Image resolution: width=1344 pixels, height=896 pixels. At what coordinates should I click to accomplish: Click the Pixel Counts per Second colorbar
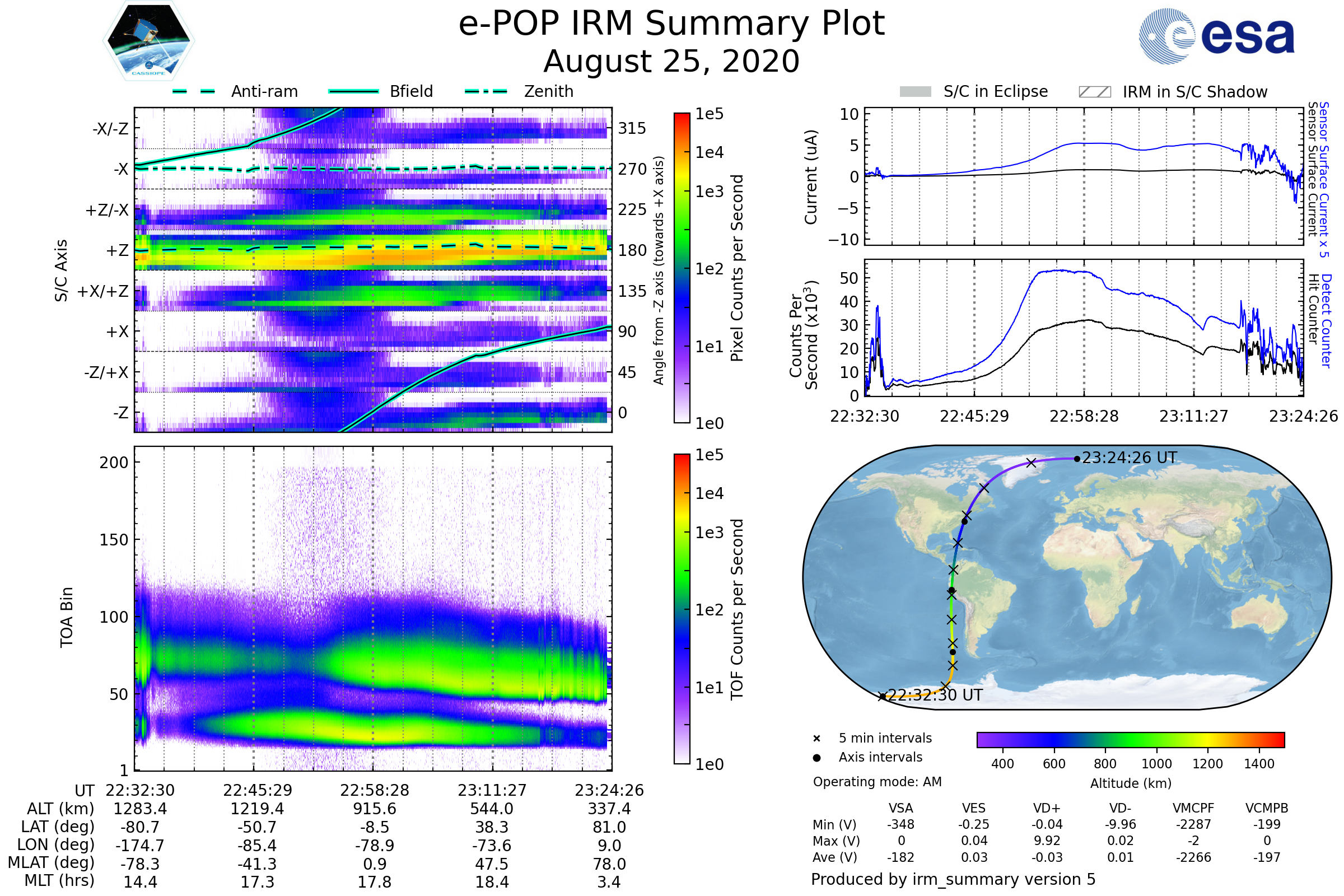pos(682,268)
